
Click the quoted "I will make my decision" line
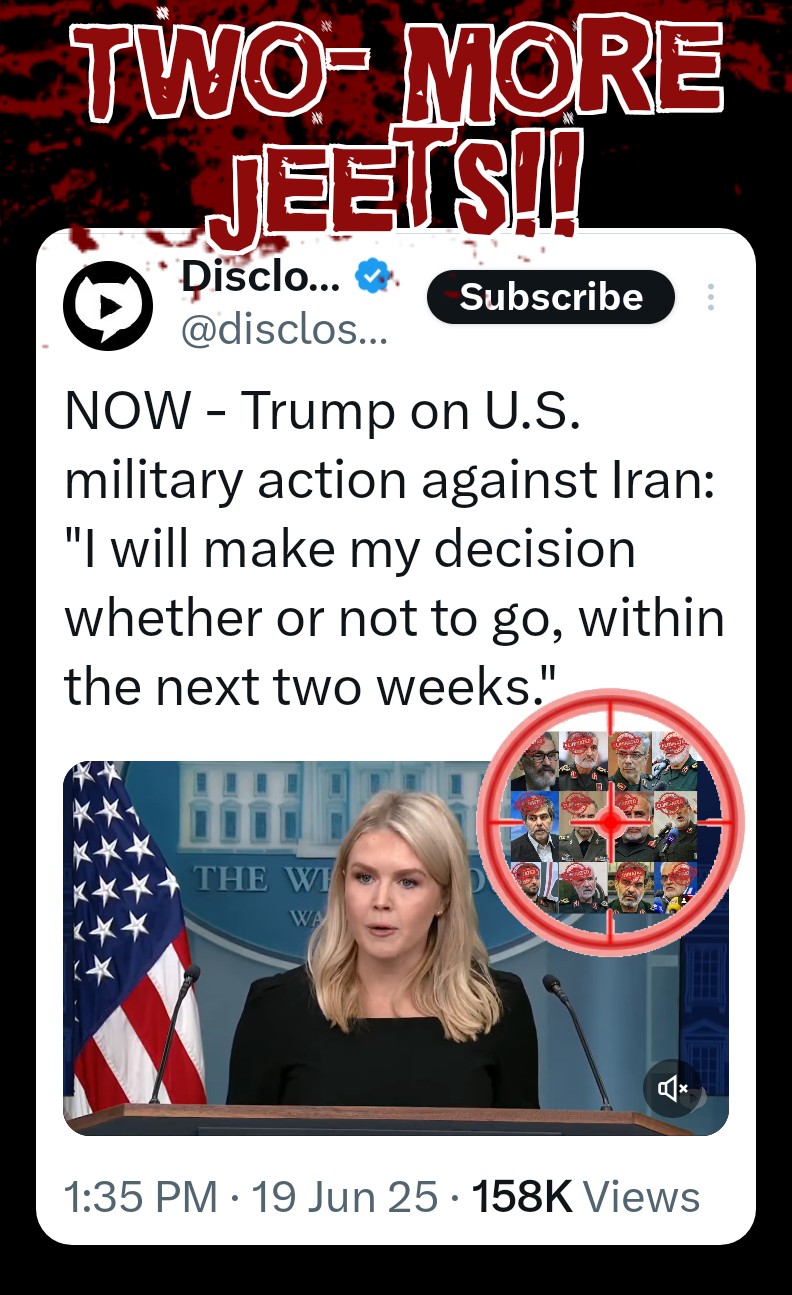pyautogui.click(x=350, y=549)
